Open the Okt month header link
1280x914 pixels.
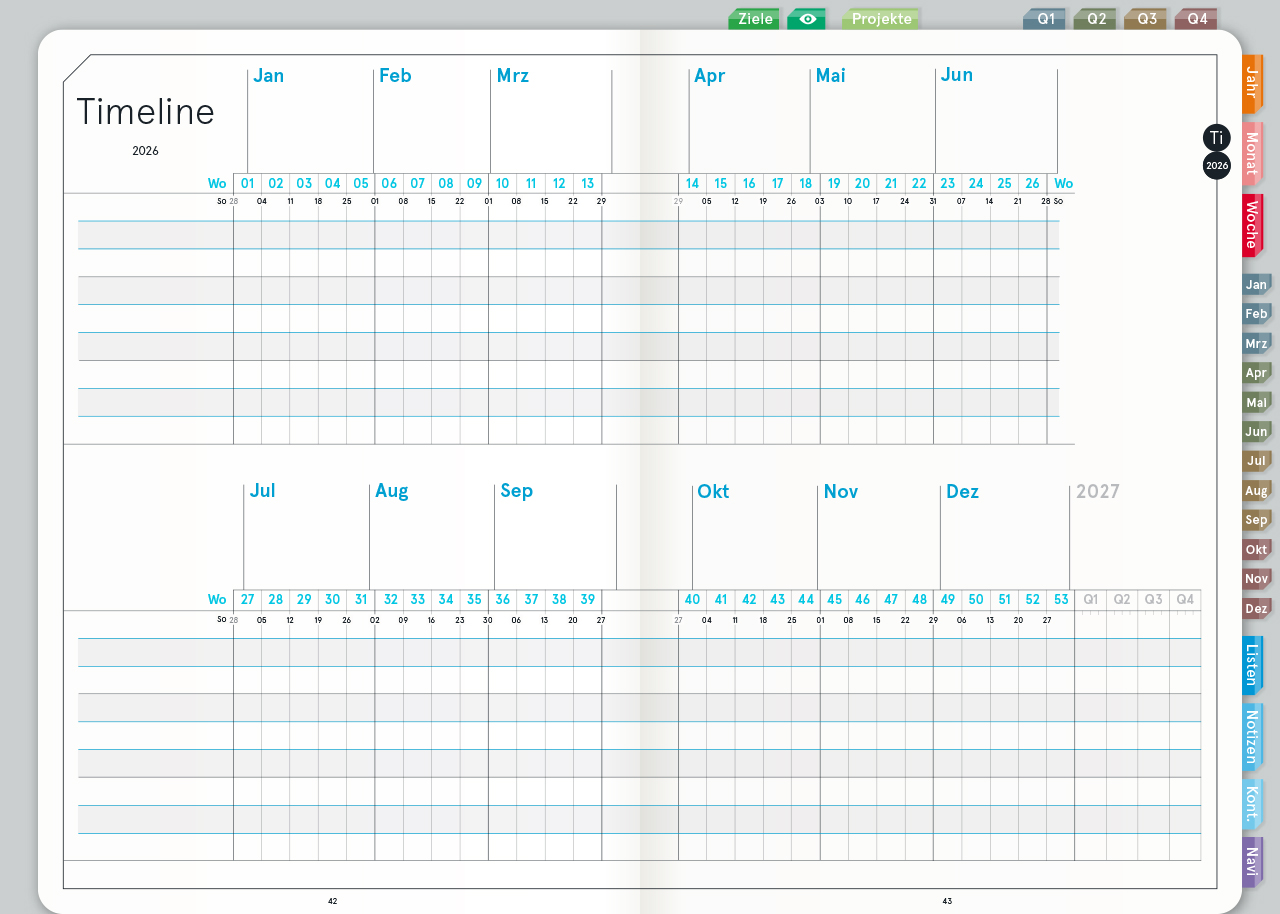click(713, 492)
